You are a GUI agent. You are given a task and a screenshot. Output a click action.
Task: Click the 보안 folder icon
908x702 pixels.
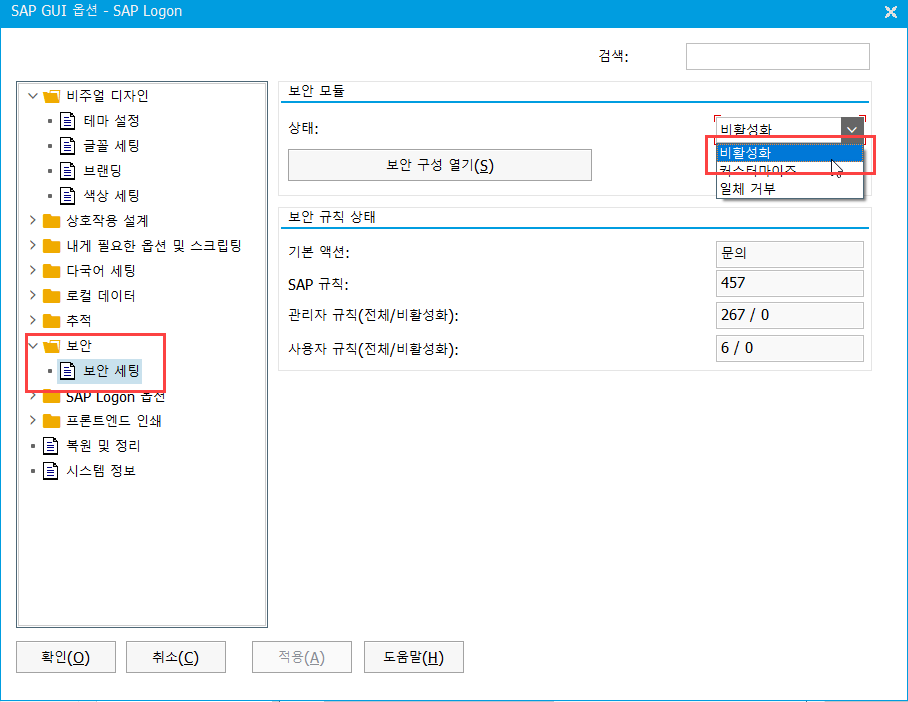52,346
